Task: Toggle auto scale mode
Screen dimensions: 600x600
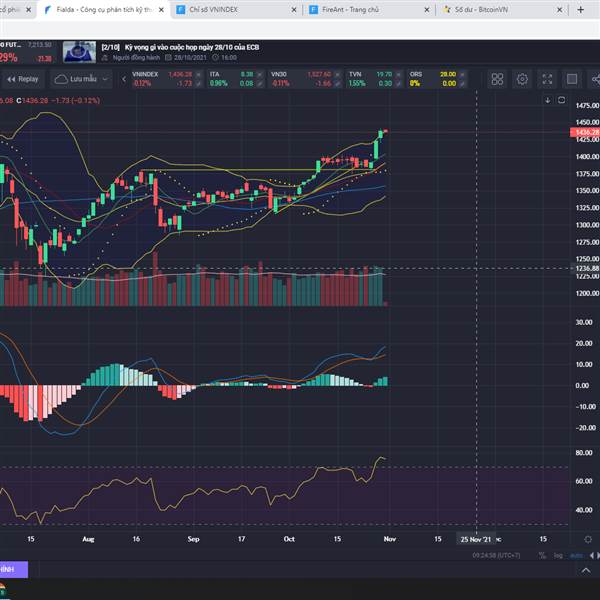Action: click(x=576, y=555)
